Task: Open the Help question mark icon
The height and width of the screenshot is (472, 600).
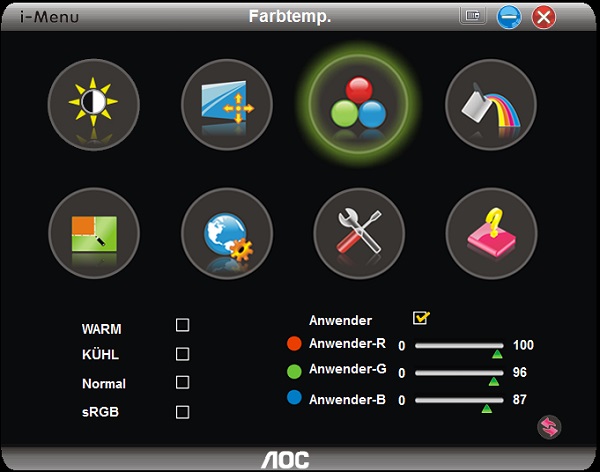Action: tap(491, 233)
